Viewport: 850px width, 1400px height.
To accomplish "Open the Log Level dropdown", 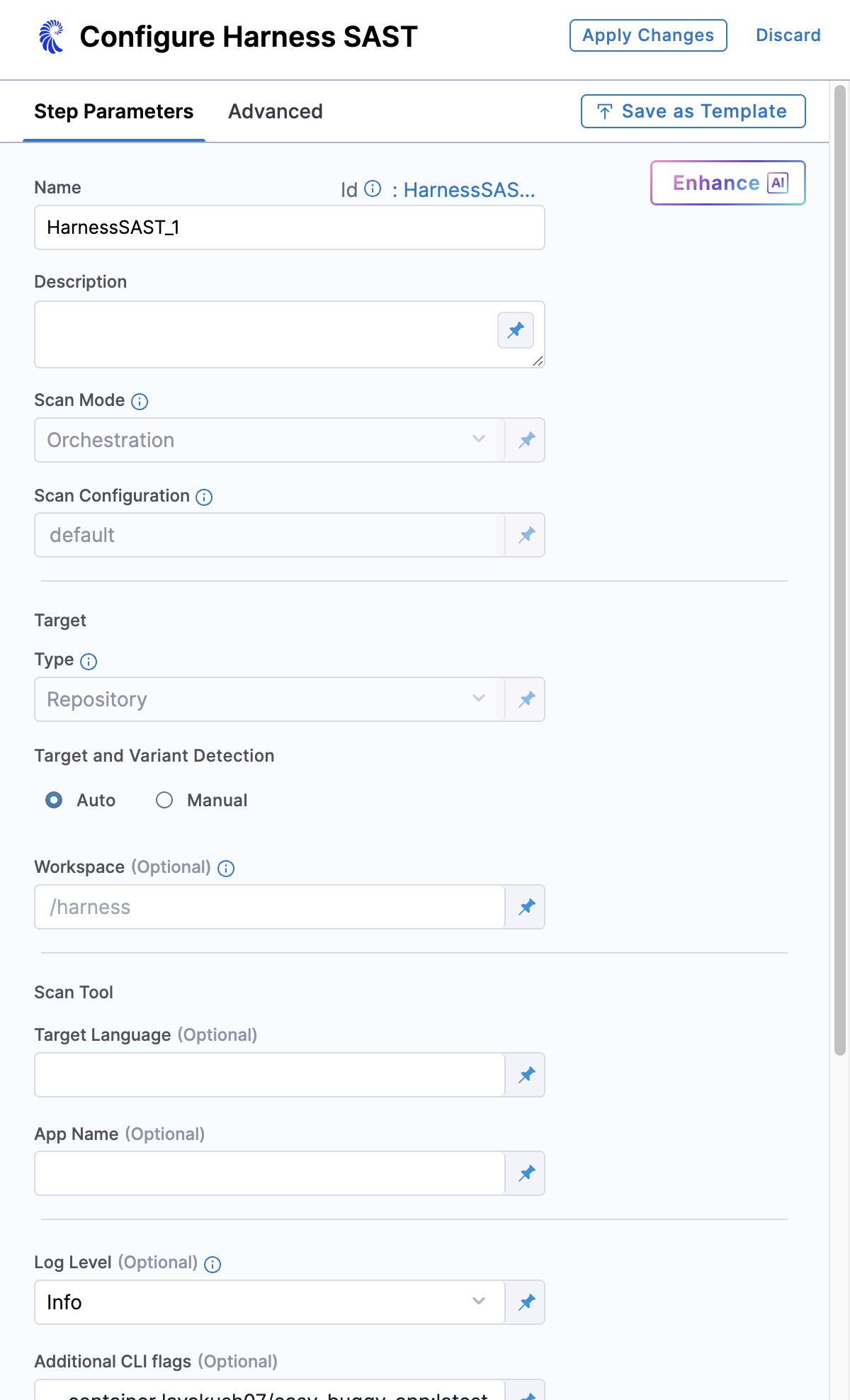I will click(x=269, y=1302).
